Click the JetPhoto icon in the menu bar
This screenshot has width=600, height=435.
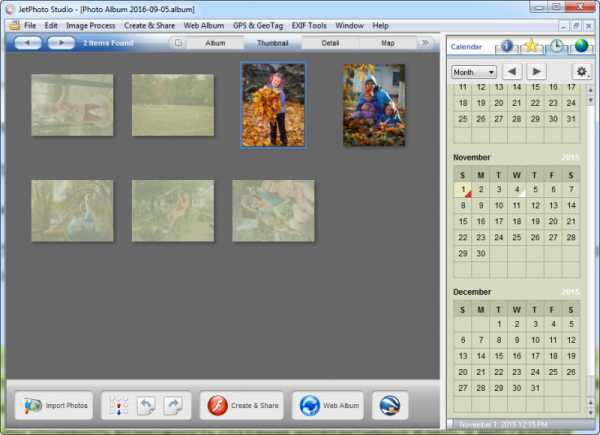pos(14,26)
